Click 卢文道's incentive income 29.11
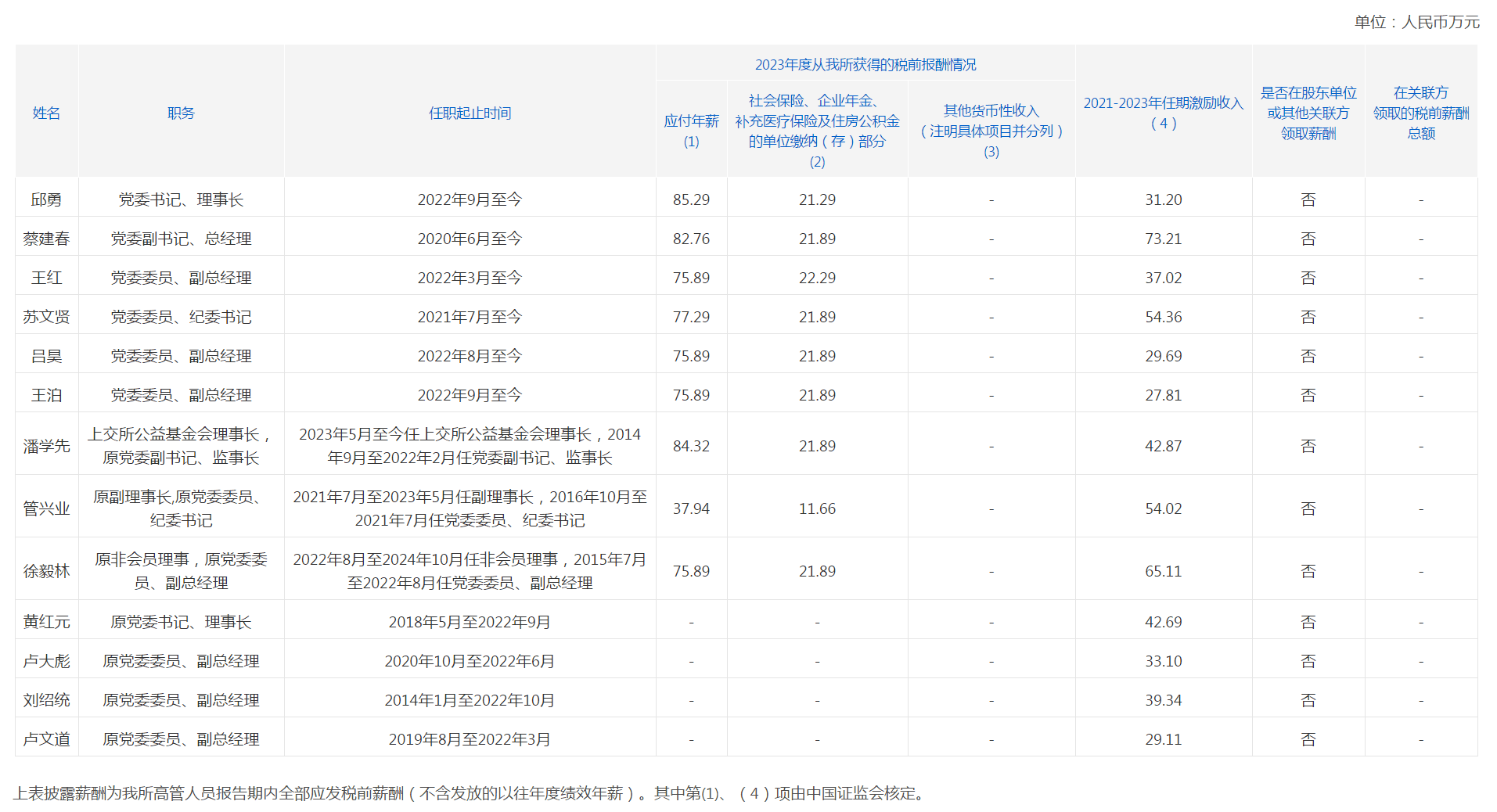Image resolution: width=1497 pixels, height=812 pixels. (1163, 739)
